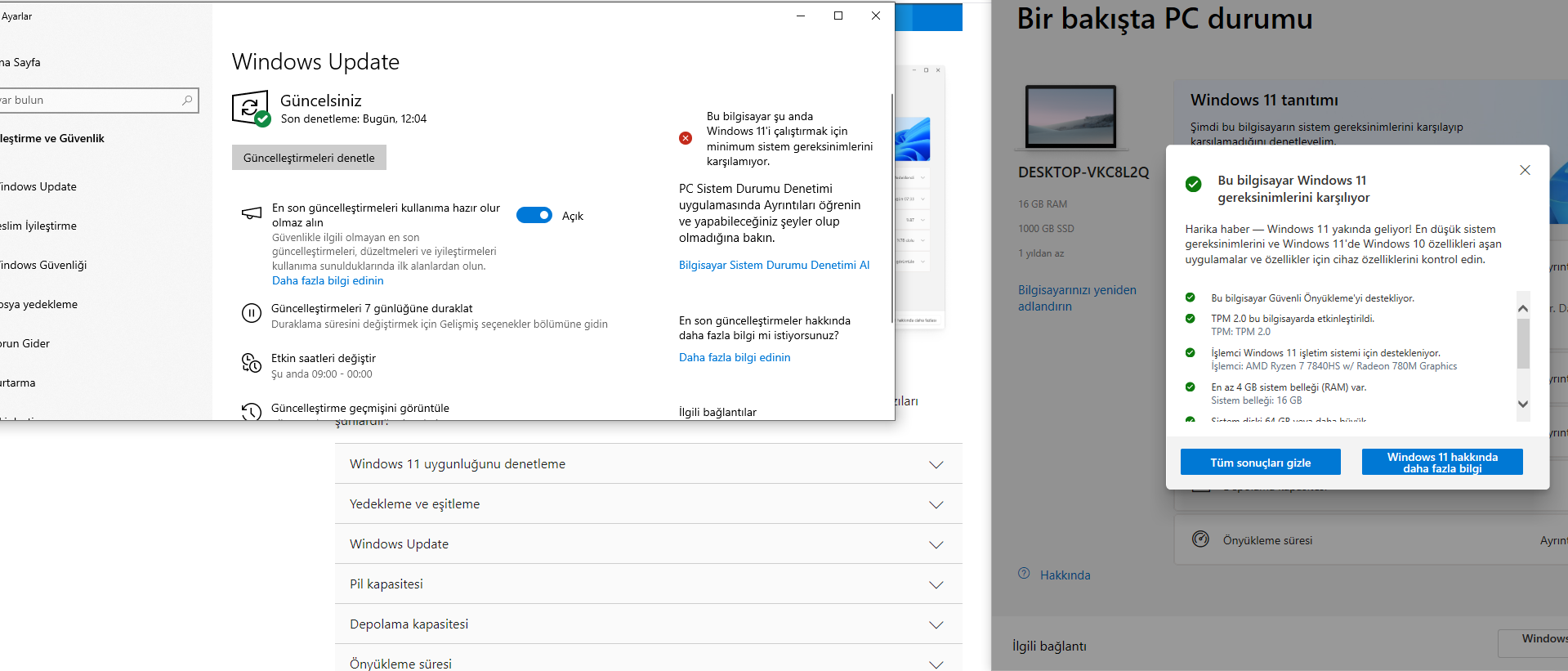Screen dimensions: 1568x671
Task: Click the "Windows 11 hakkında daha fazla bilgi" button
Action: point(1442,462)
